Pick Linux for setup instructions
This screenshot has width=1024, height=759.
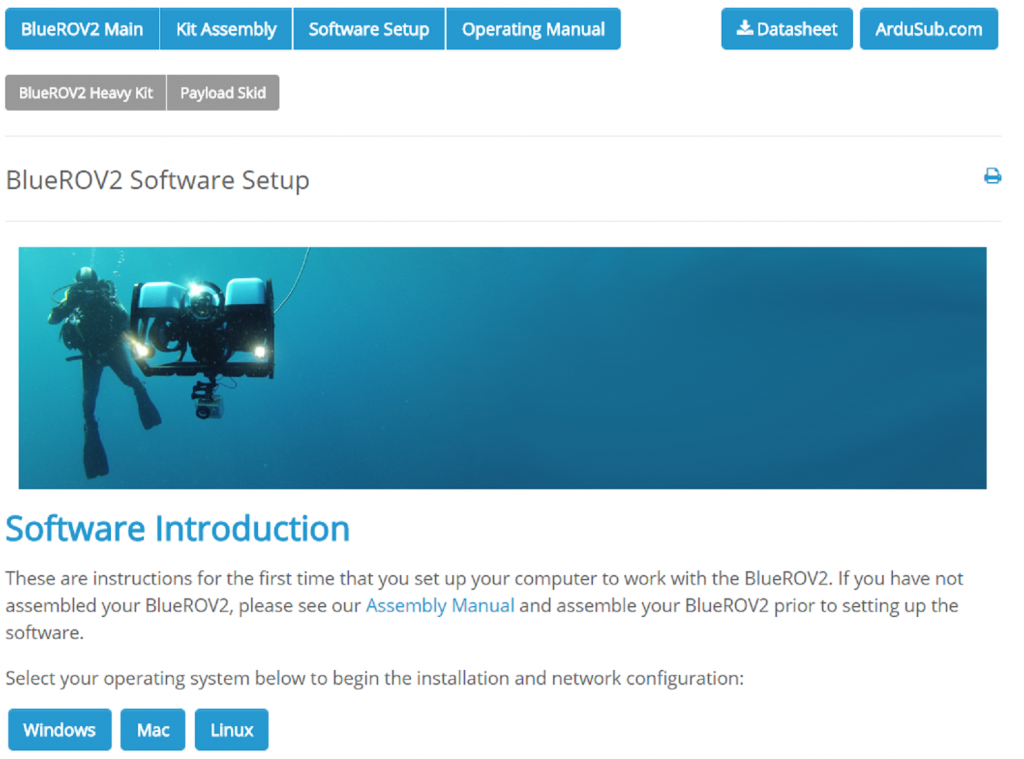click(231, 730)
